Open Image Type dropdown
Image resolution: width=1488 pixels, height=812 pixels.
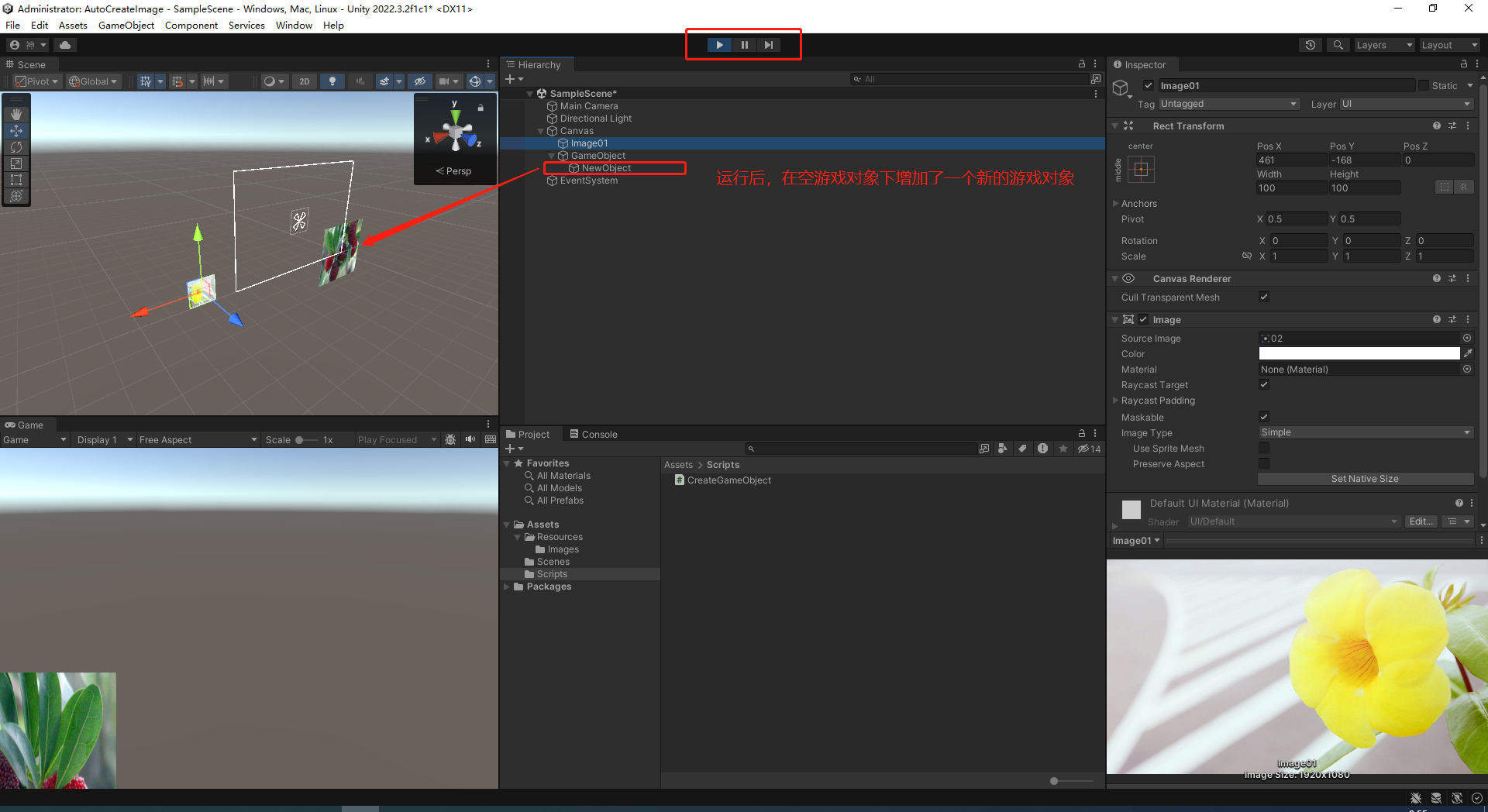point(1366,432)
